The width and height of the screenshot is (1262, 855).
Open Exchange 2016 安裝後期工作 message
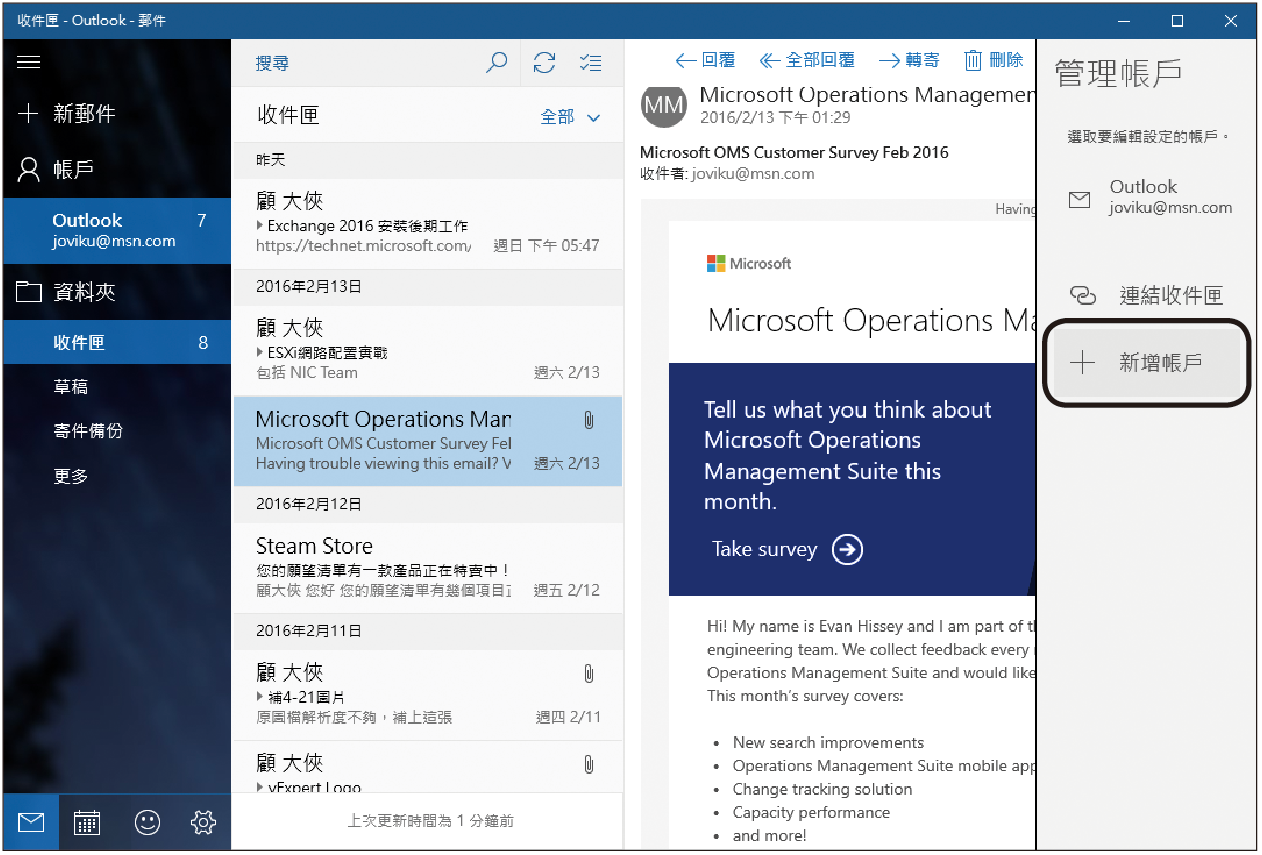(x=428, y=222)
